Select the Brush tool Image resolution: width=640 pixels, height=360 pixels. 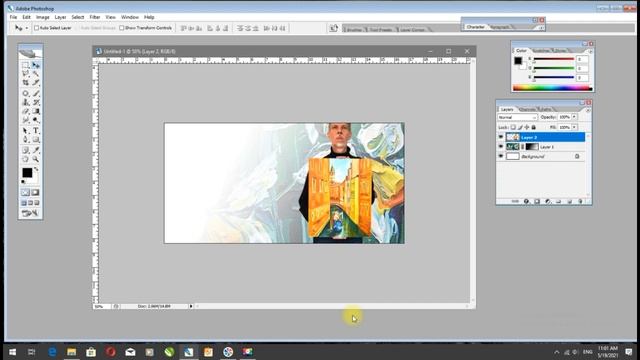(x=36, y=93)
